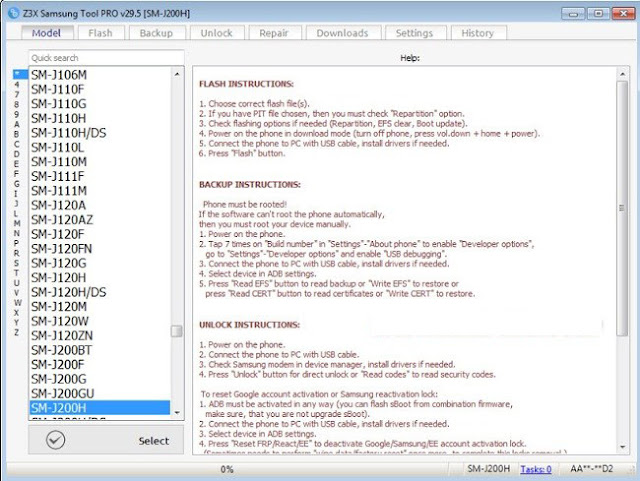Choose the SM-J200F model

coord(100,365)
